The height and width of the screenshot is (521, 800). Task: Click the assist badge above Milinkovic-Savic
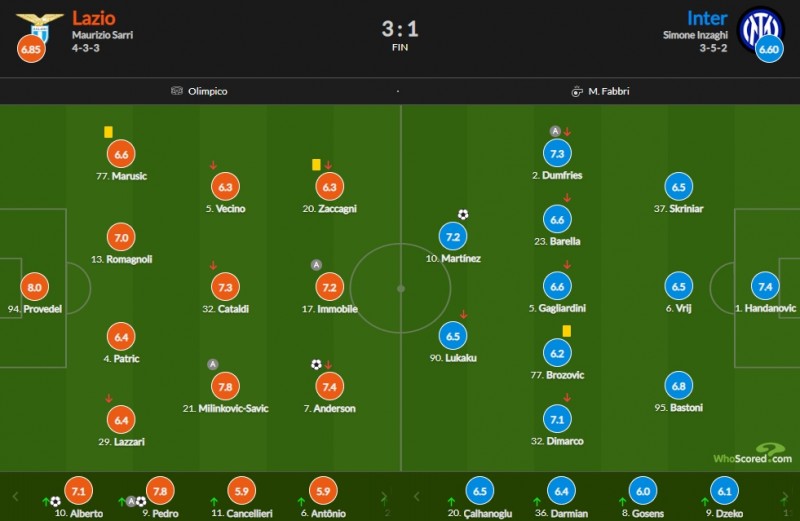(212, 365)
